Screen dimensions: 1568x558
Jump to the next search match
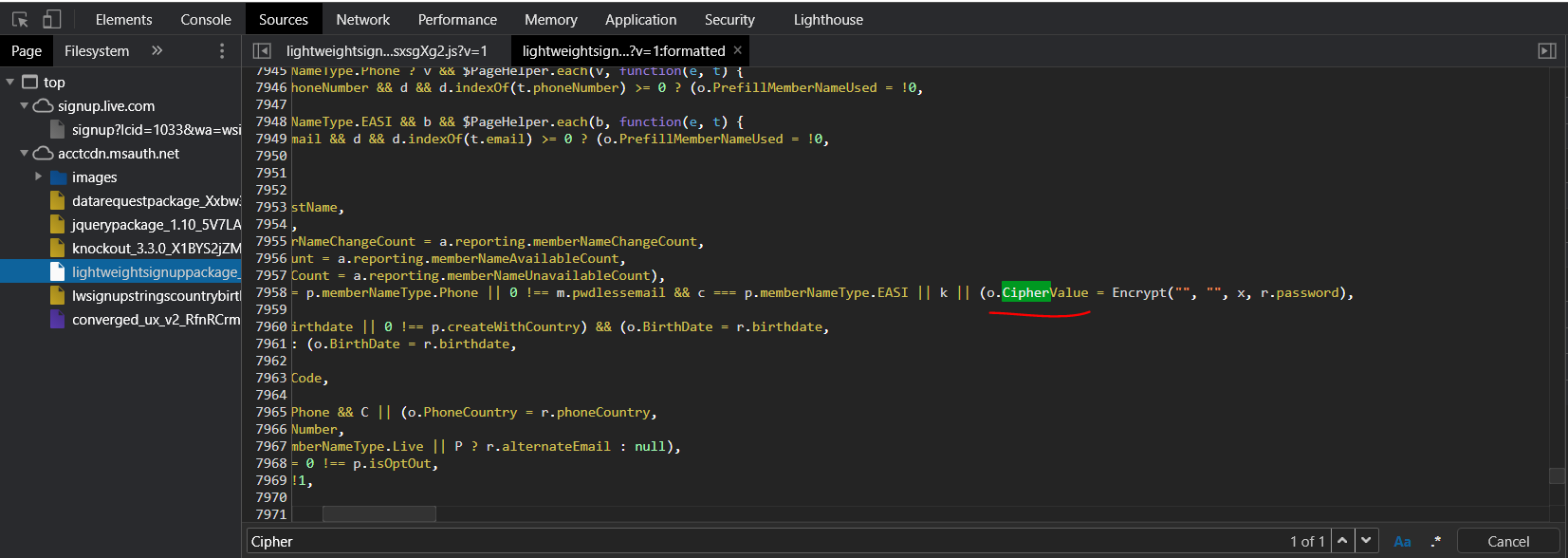1366,541
